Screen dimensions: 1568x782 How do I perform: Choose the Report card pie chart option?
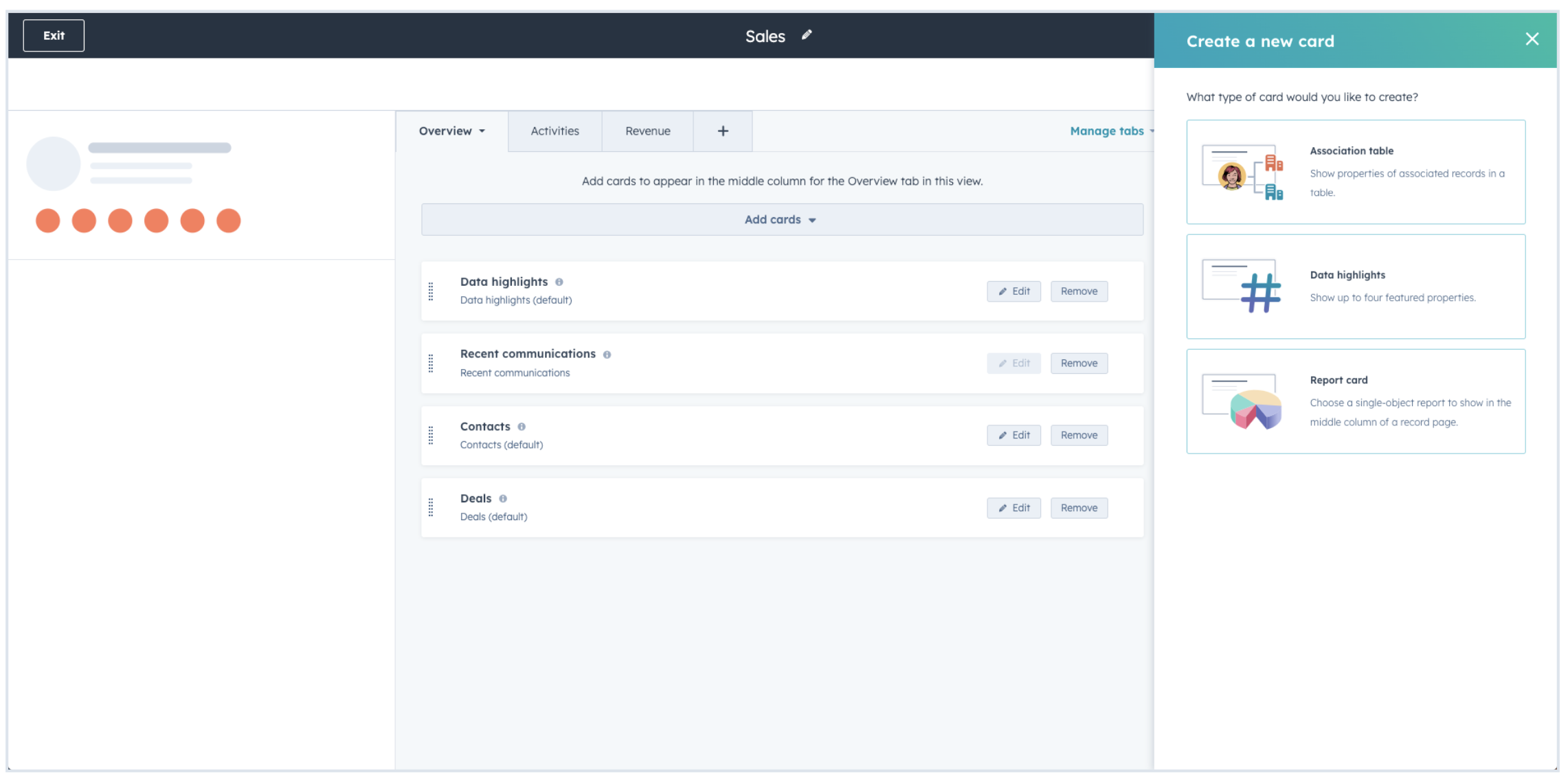[1356, 402]
